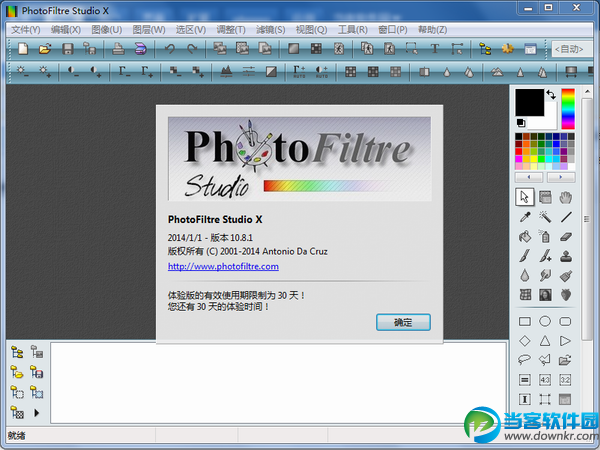Click the text tool T icon in toolbar

(435, 48)
